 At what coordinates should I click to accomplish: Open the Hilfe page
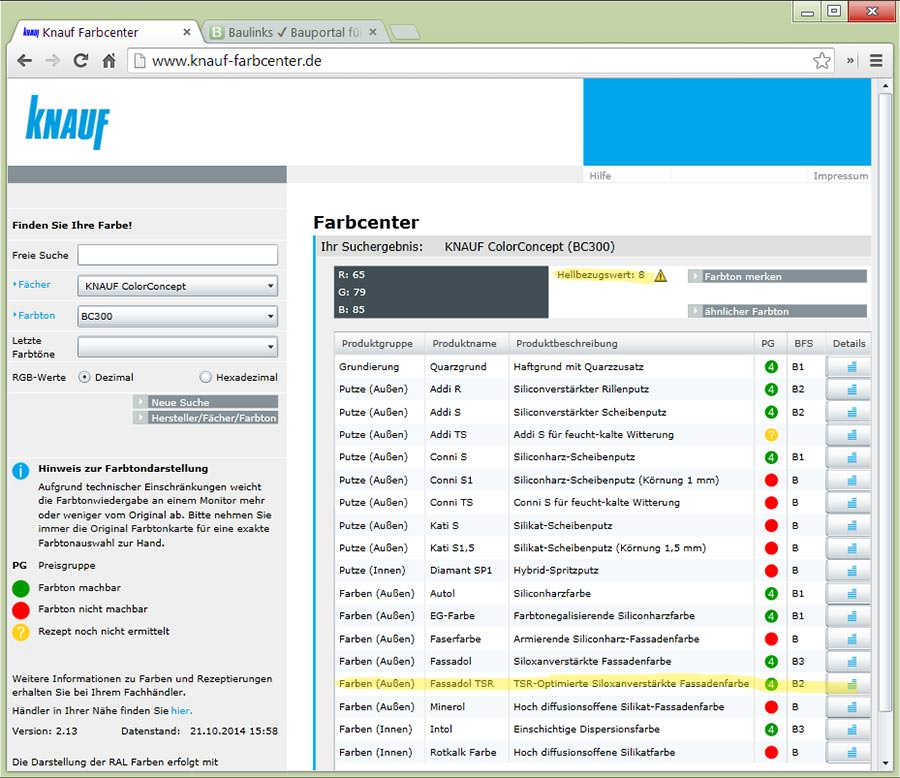point(600,176)
